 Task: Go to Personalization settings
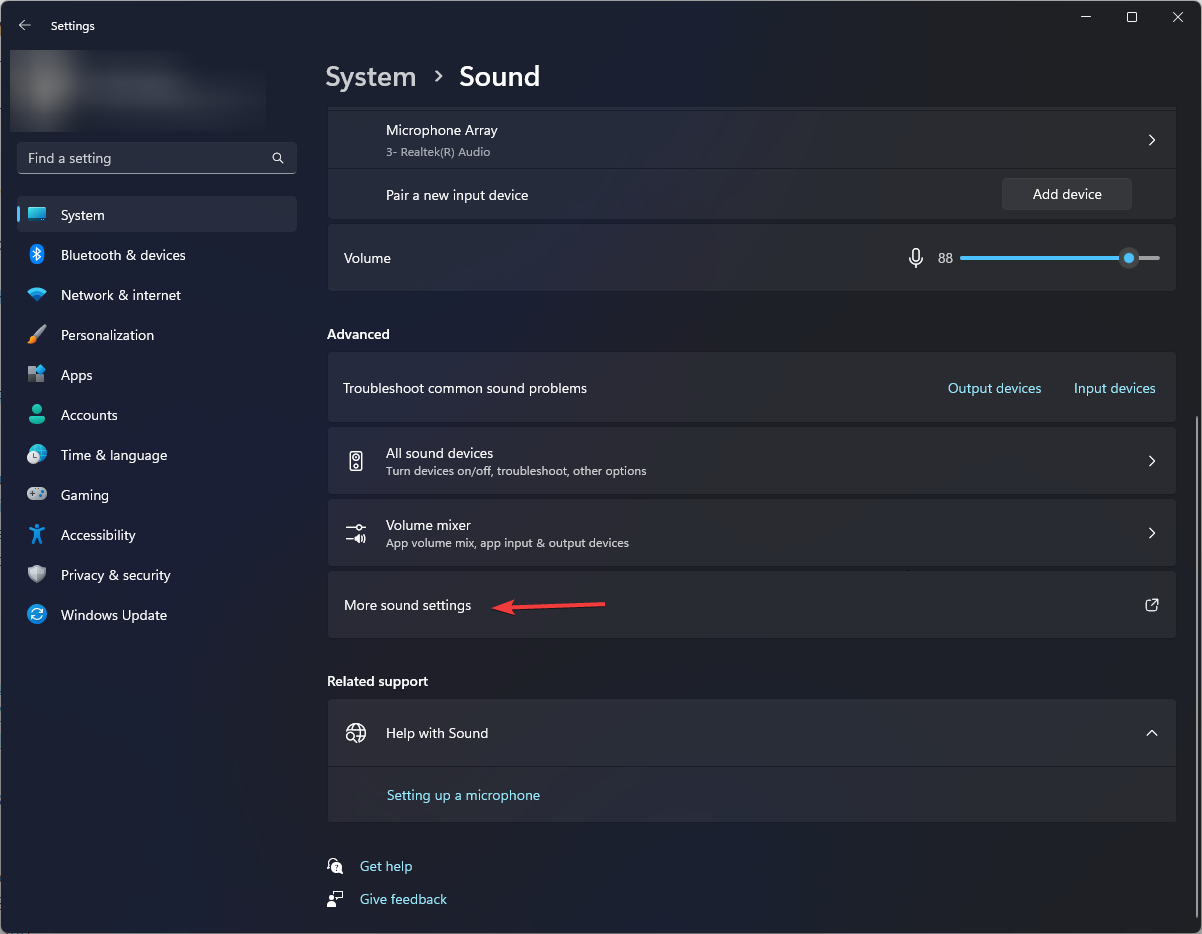tap(157, 335)
